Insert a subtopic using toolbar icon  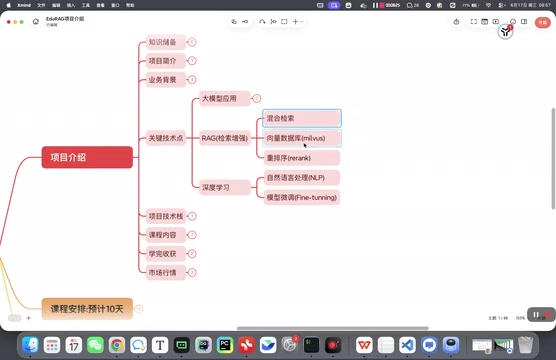[x=245, y=22]
